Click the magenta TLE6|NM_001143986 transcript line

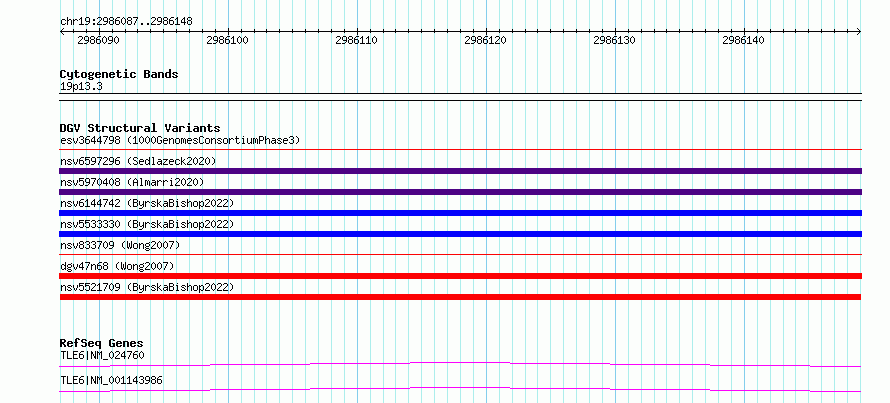coord(460,389)
